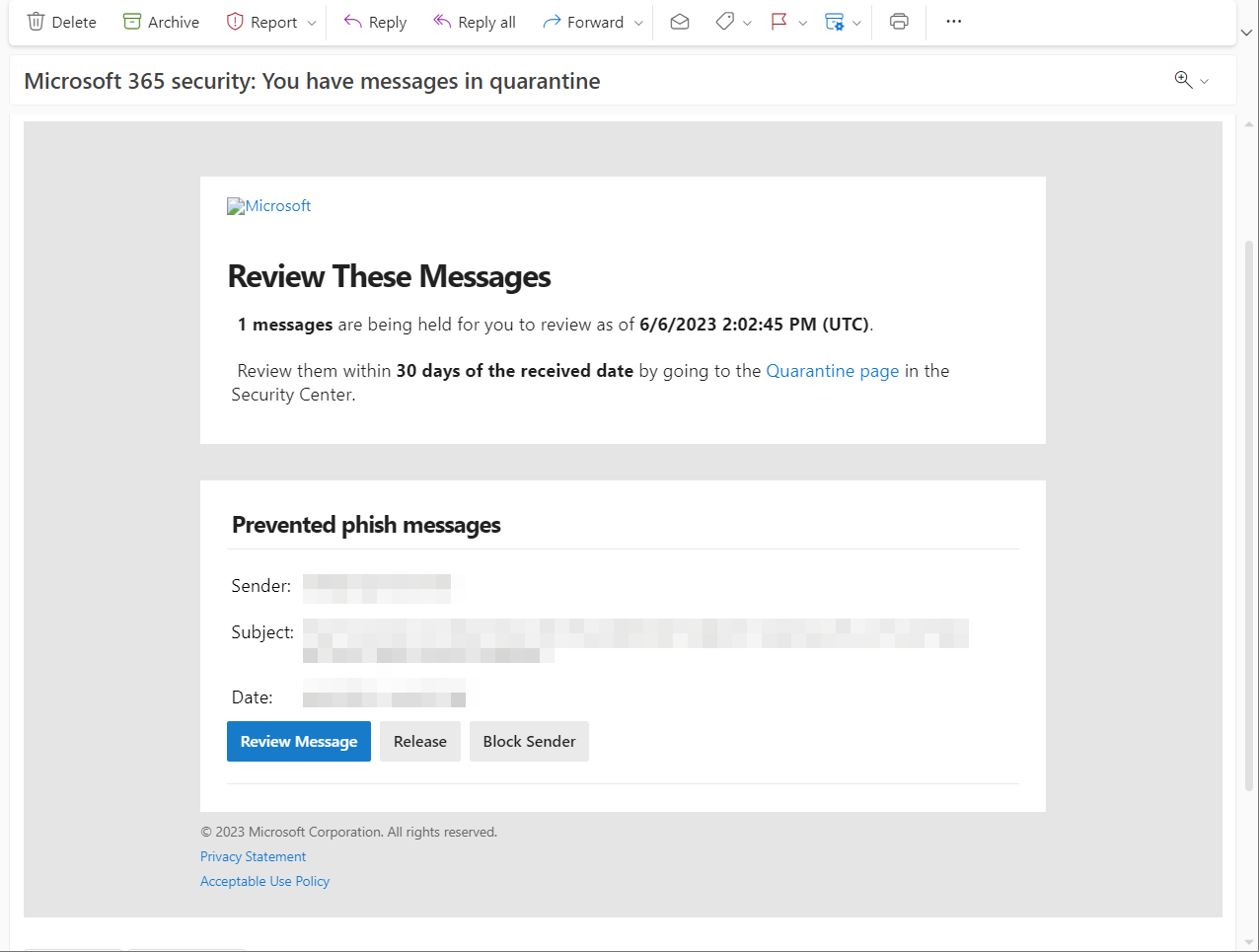Viewport: 1259px width, 952px height.
Task: Expand the Report options chevron
Action: [312, 23]
